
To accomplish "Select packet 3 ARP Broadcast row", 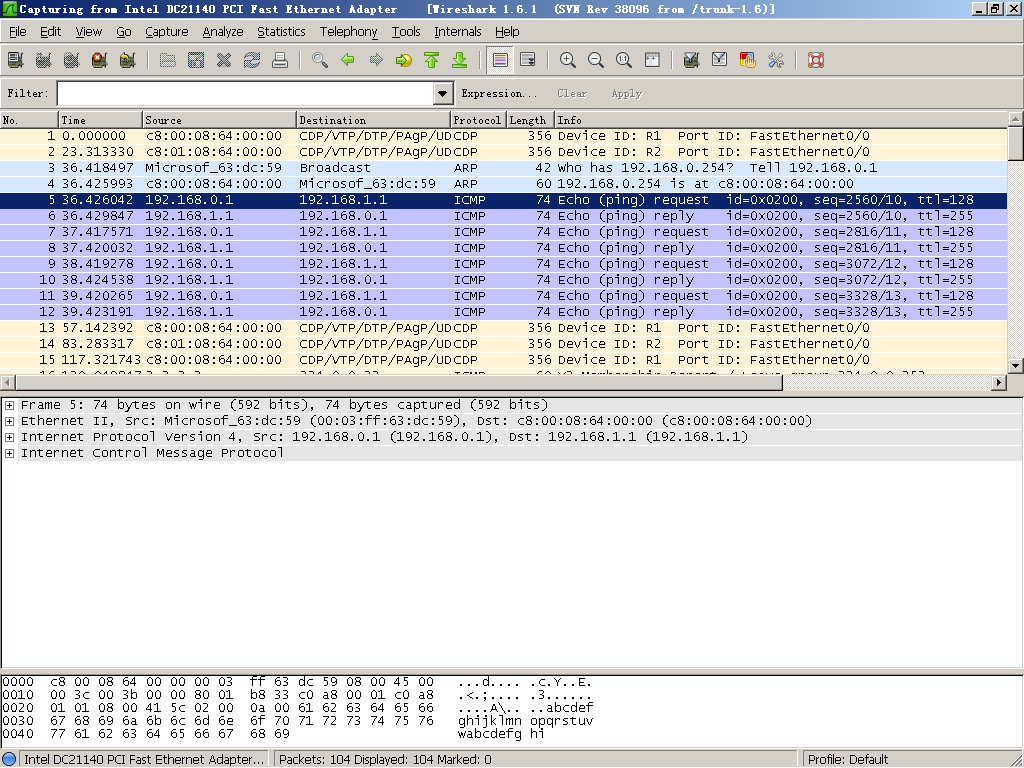I will click(x=504, y=168).
